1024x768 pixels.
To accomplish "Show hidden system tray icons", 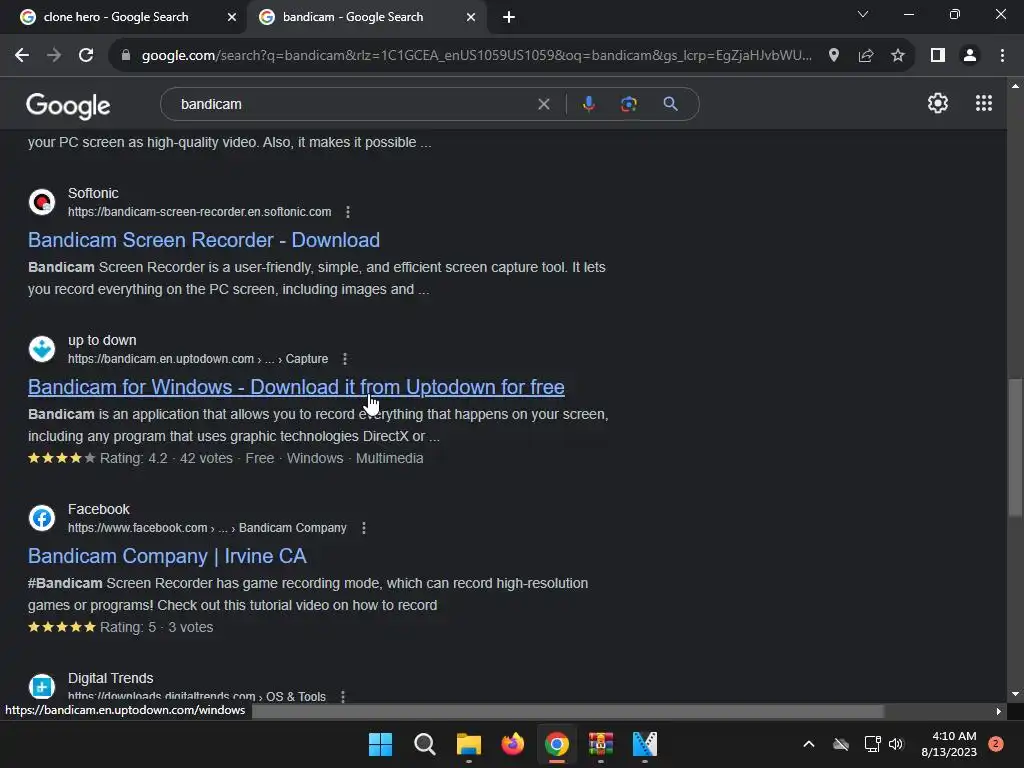I will coord(808,744).
